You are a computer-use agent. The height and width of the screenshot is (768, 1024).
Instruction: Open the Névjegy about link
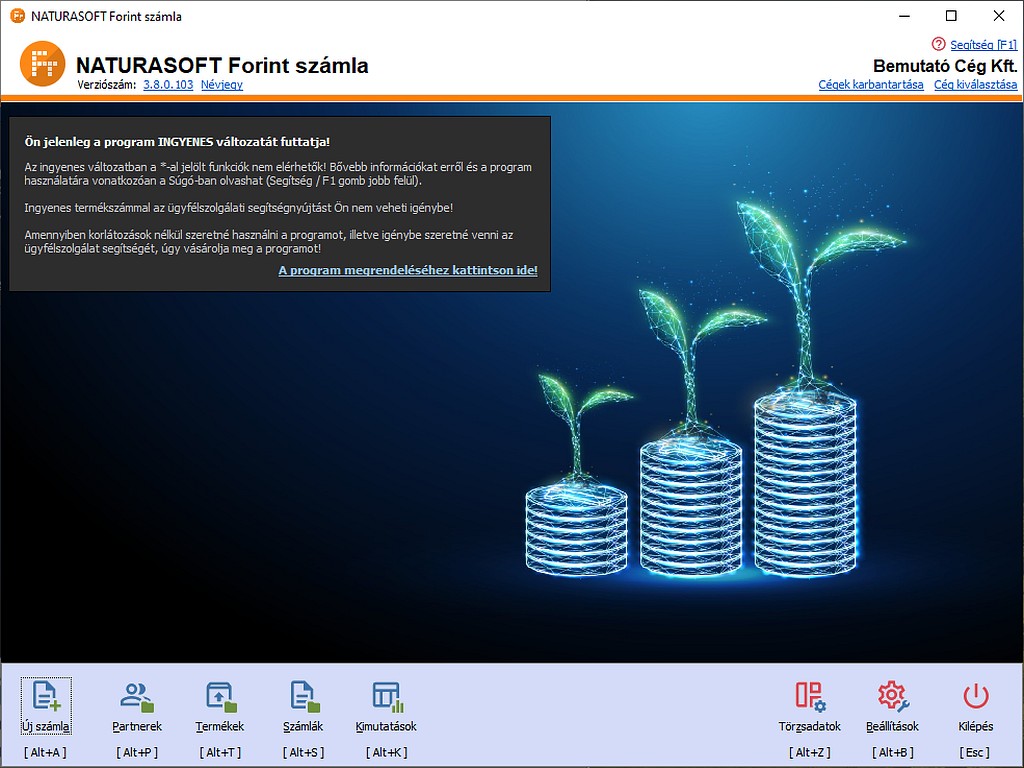click(x=222, y=85)
